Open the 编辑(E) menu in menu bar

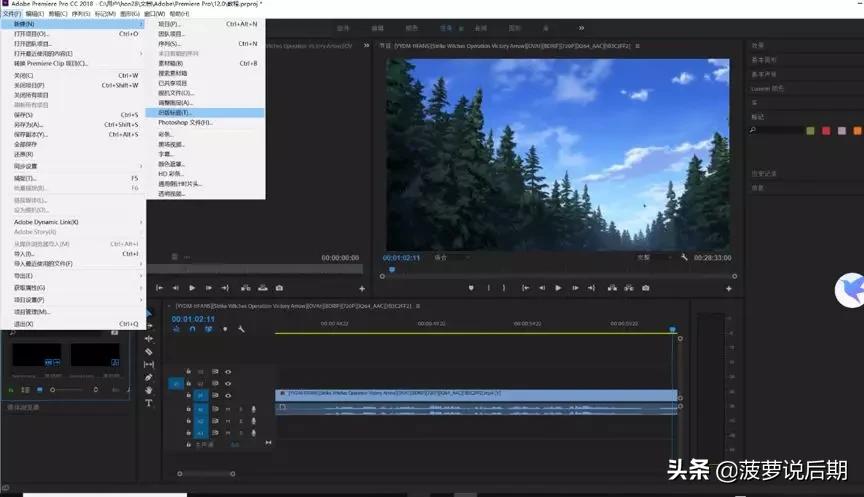pos(35,14)
